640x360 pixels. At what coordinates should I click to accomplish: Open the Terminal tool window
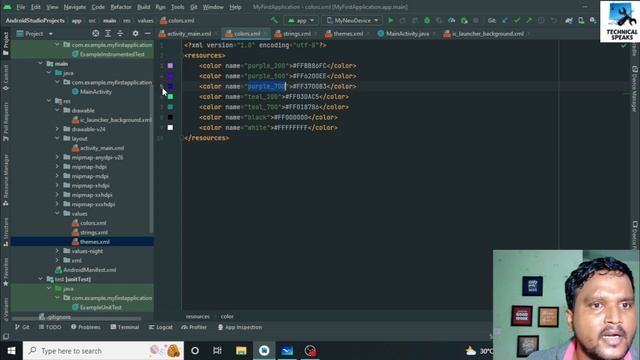(125, 327)
